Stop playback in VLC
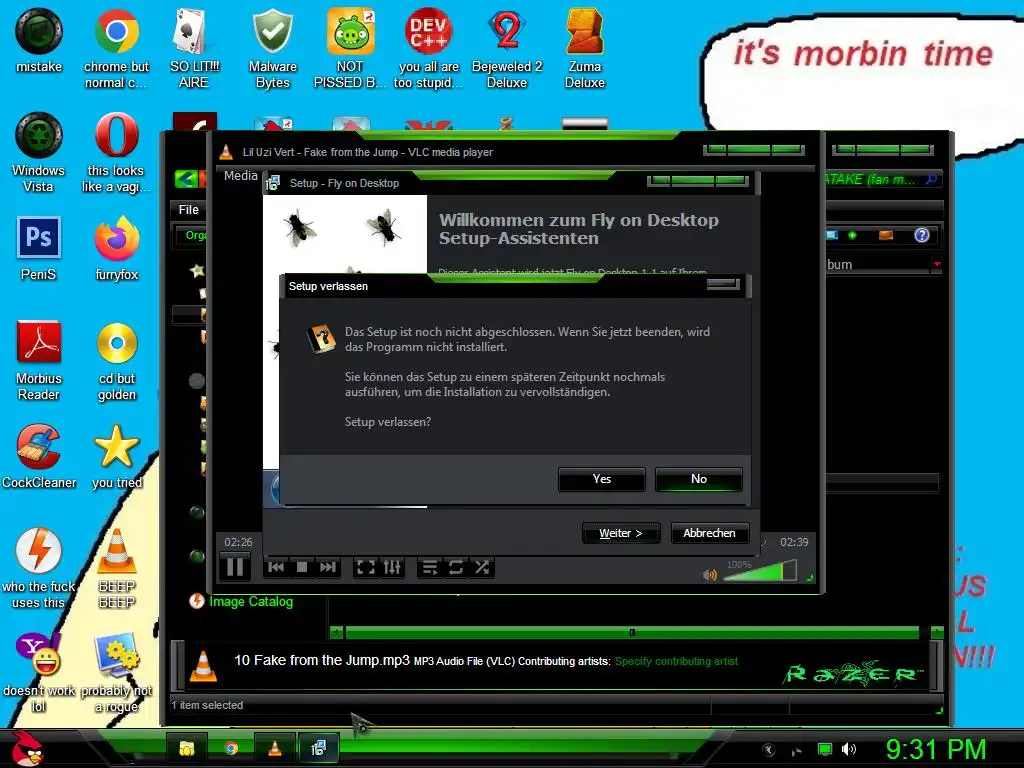Screen dimensions: 1024x768 pos(302,567)
